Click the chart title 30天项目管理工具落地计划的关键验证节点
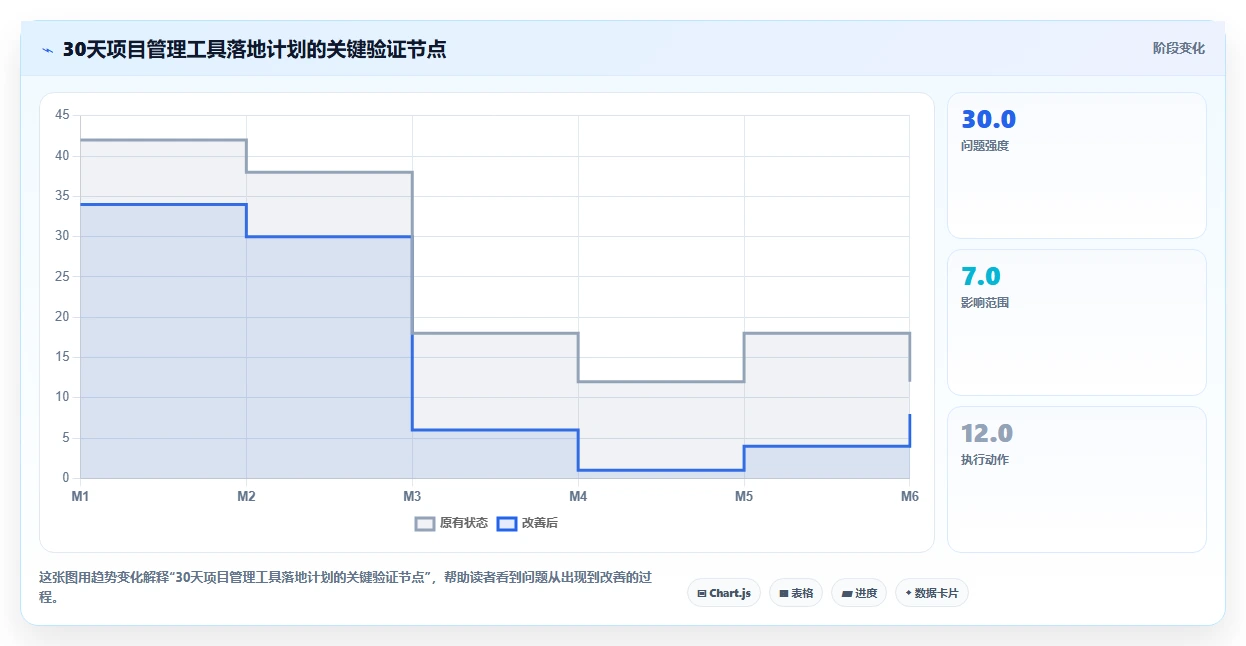 pos(254,49)
